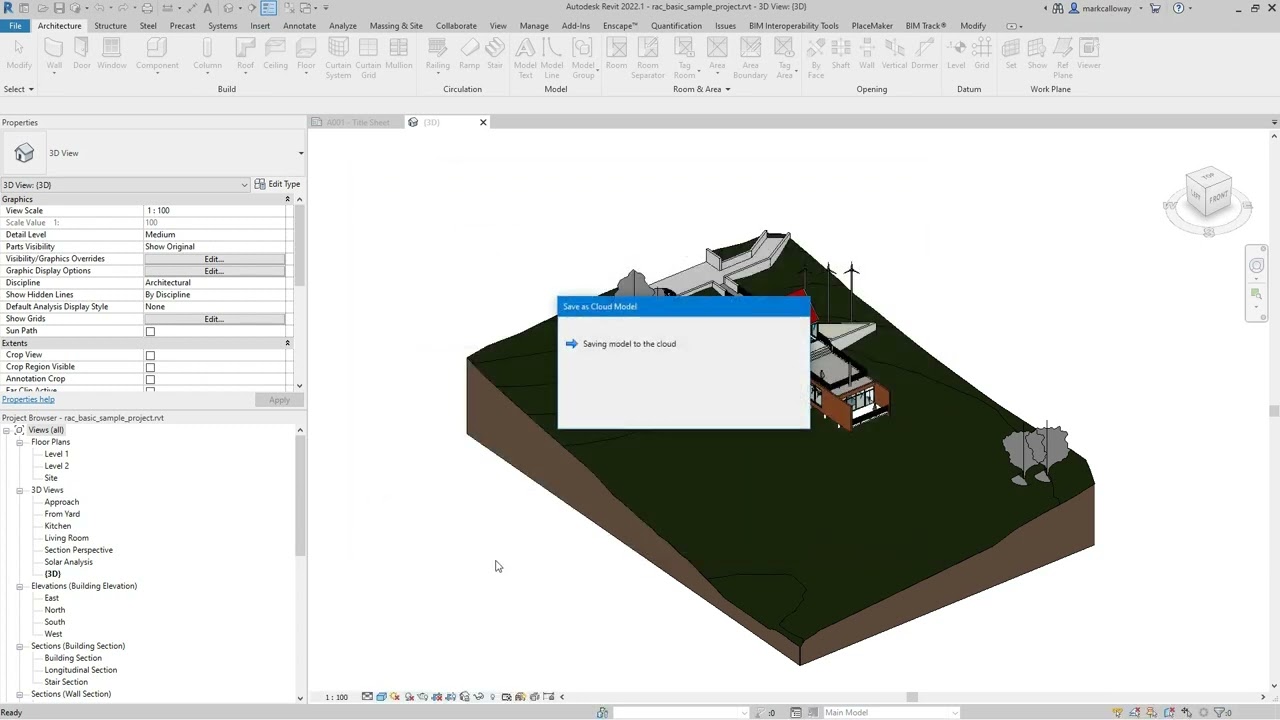Image resolution: width=1280 pixels, height=720 pixels.
Task: Pick the Curtain Grid tool
Action: 368,58
